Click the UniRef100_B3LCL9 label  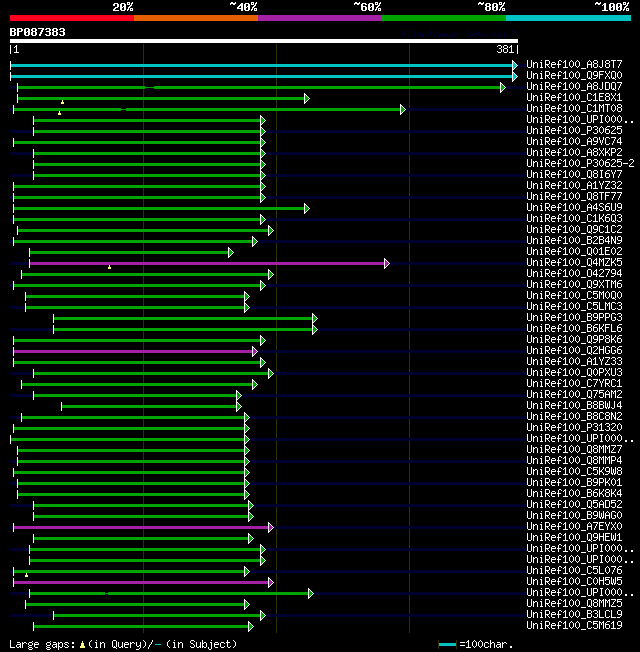click(574, 614)
